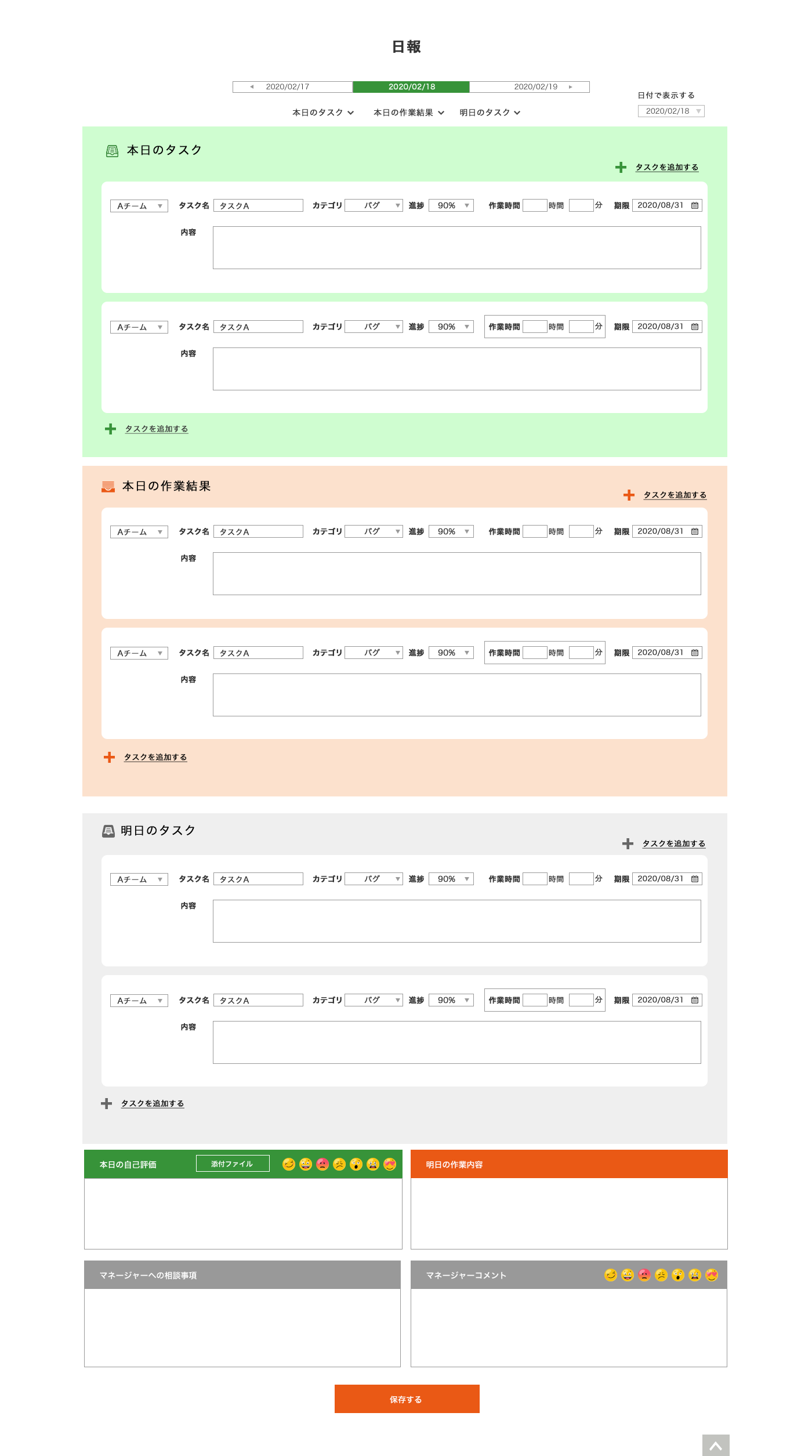
Task: Select the surprised emoji in マネージャーコメント header
Action: click(x=678, y=1275)
